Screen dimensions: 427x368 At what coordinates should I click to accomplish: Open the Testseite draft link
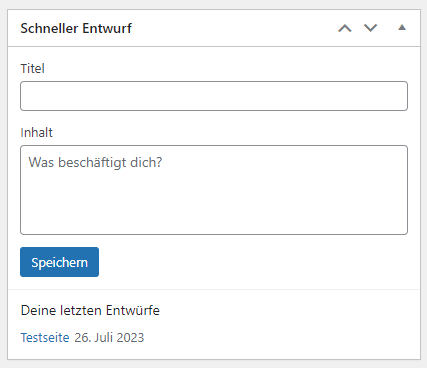coord(45,338)
